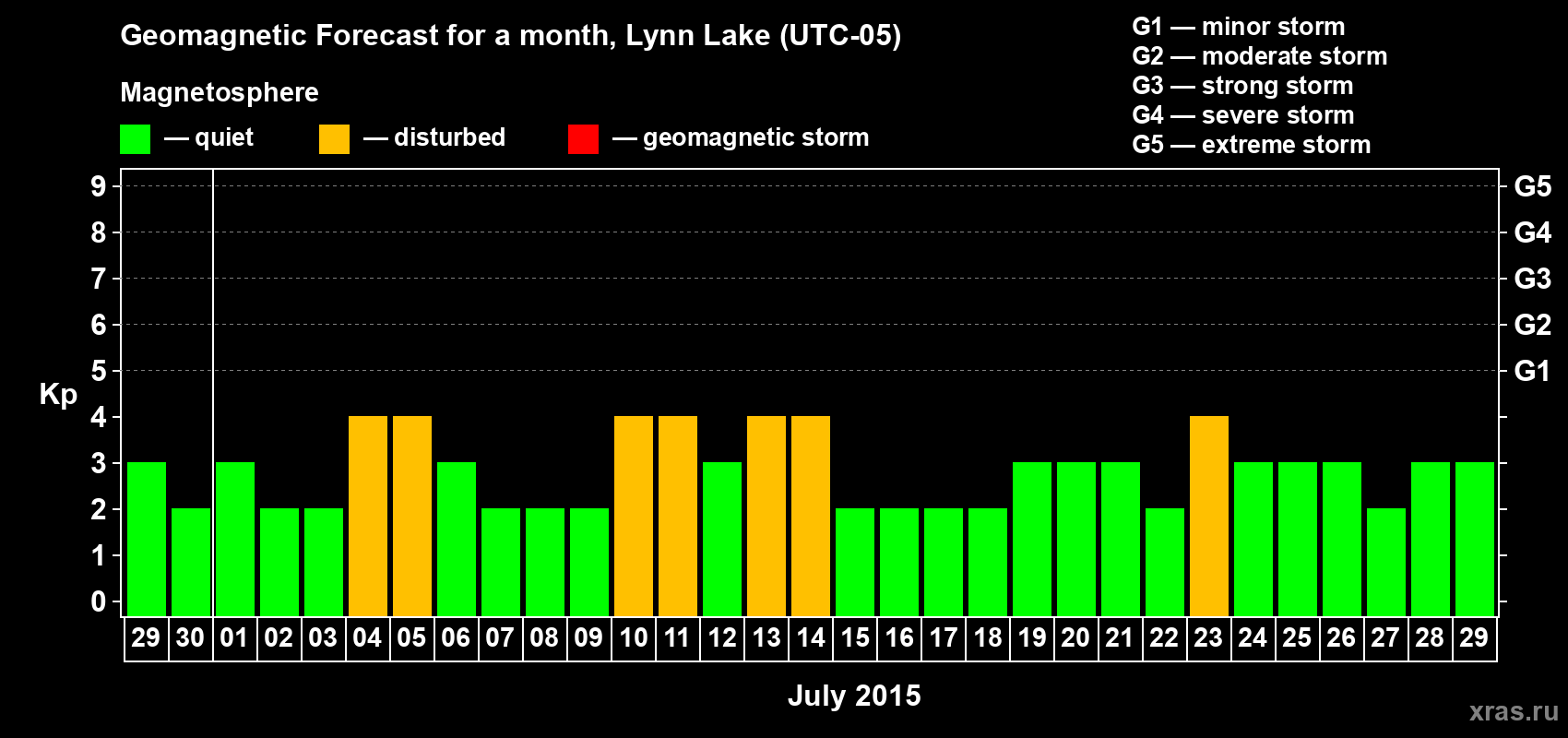This screenshot has width=1568, height=738.
Task: Click the red geomagnetic storm legend swatch
Action: pyautogui.click(x=584, y=139)
